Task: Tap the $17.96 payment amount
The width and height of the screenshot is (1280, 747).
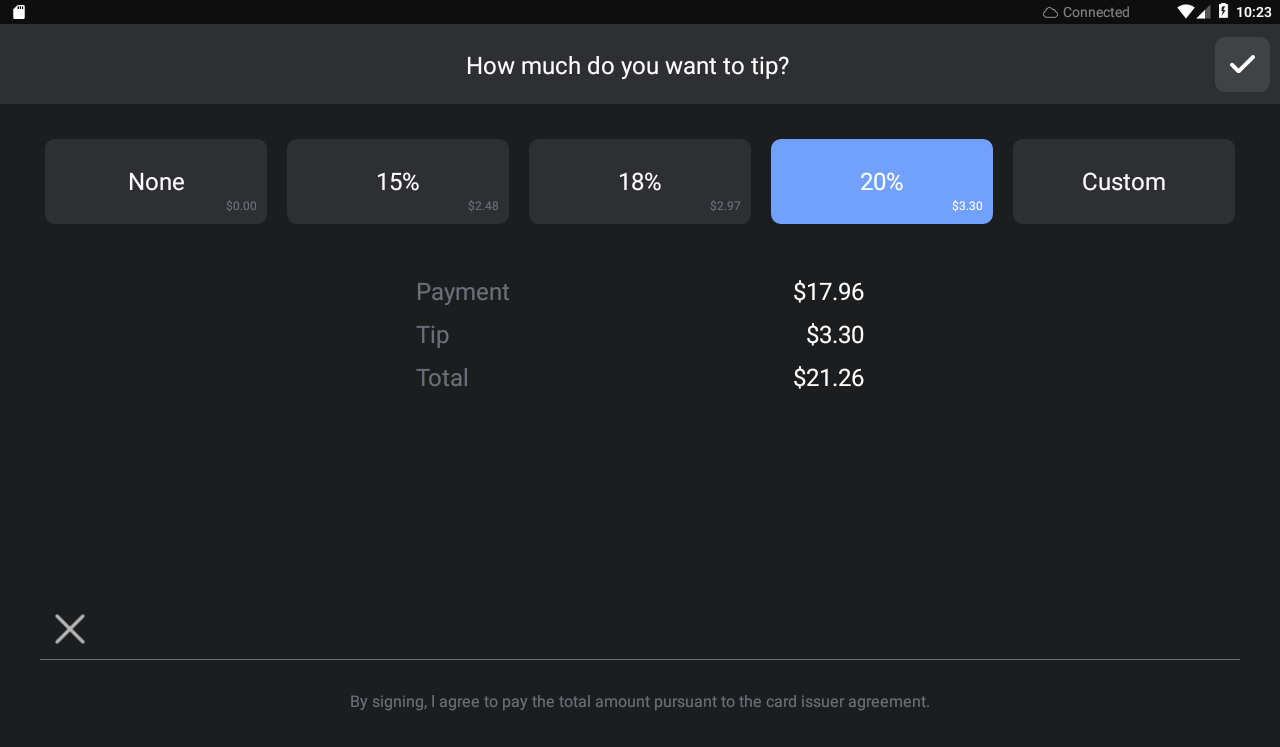Action: [829, 292]
